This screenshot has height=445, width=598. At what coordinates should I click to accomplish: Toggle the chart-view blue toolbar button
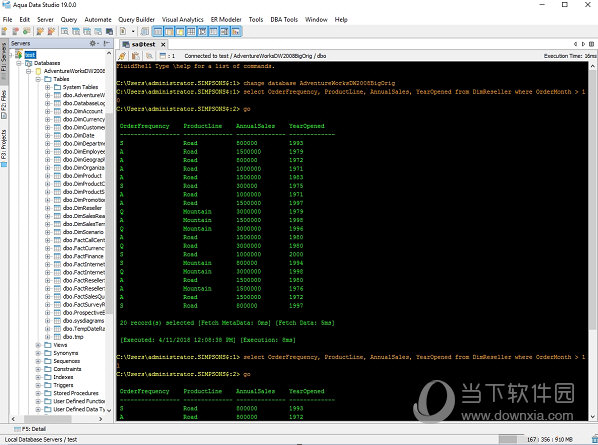[x=236, y=31]
